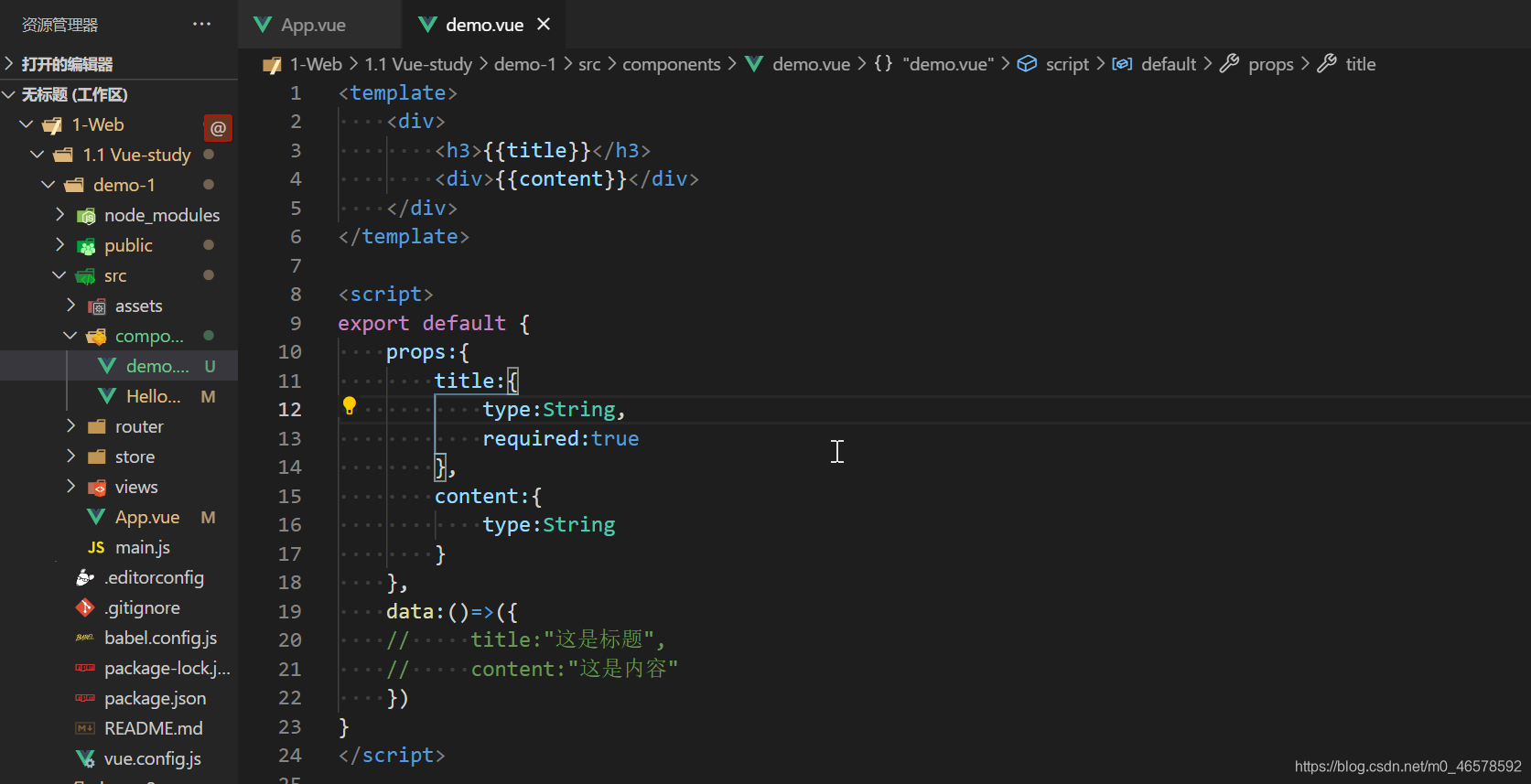Click the Vue icon of vue.config.js
The height and width of the screenshot is (784, 1531).
(x=85, y=758)
